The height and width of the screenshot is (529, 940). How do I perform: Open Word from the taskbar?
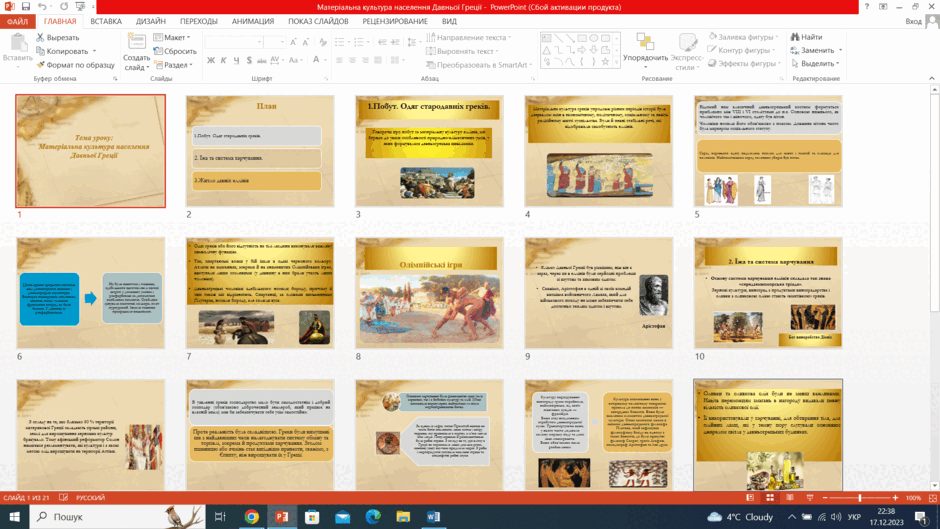(x=433, y=516)
